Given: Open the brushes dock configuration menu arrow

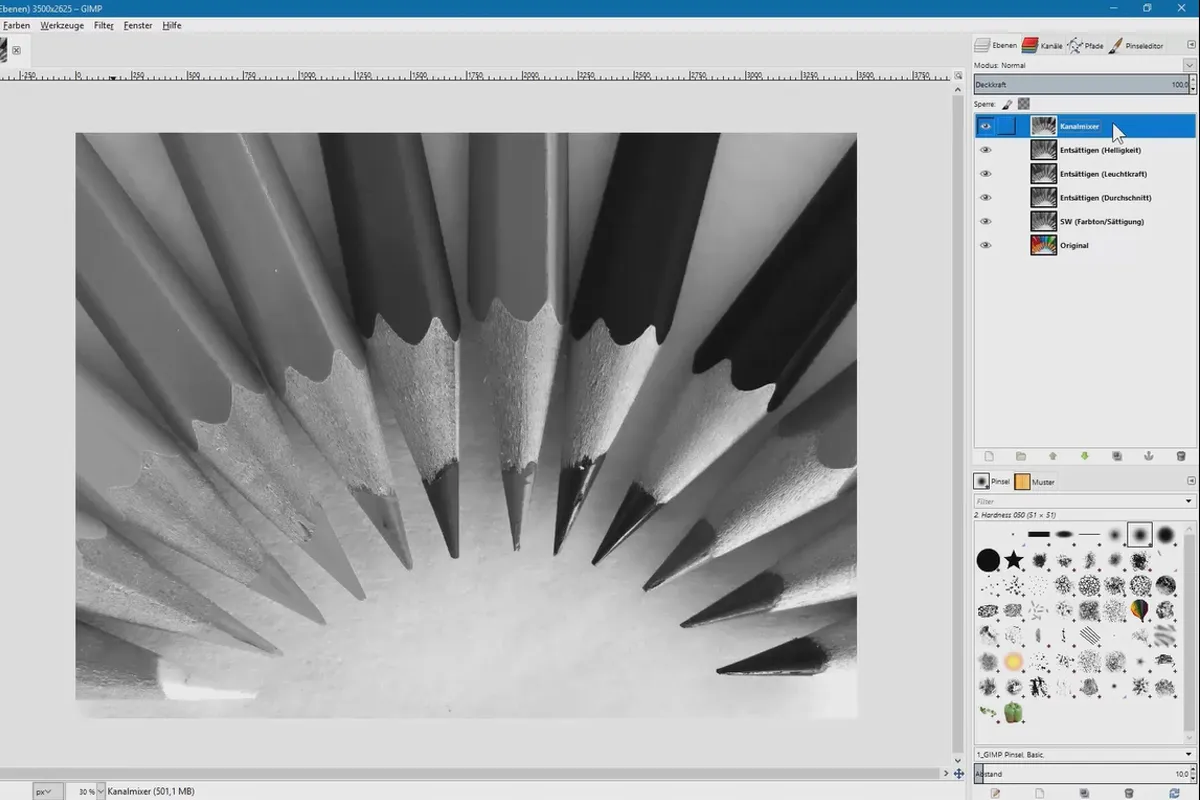Looking at the screenshot, I should tap(1190, 481).
